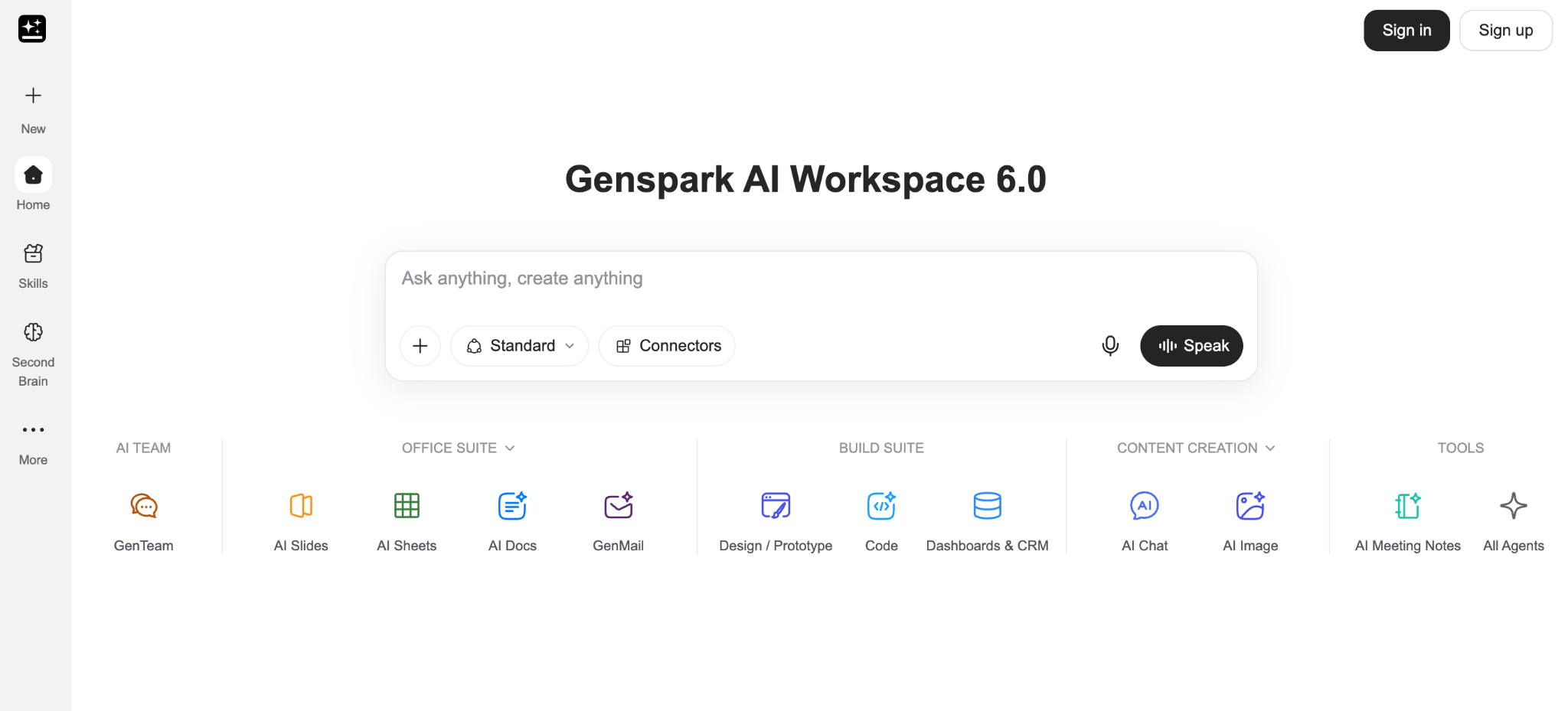Start a New session from sidebar
The height and width of the screenshot is (711, 1568).
point(33,109)
